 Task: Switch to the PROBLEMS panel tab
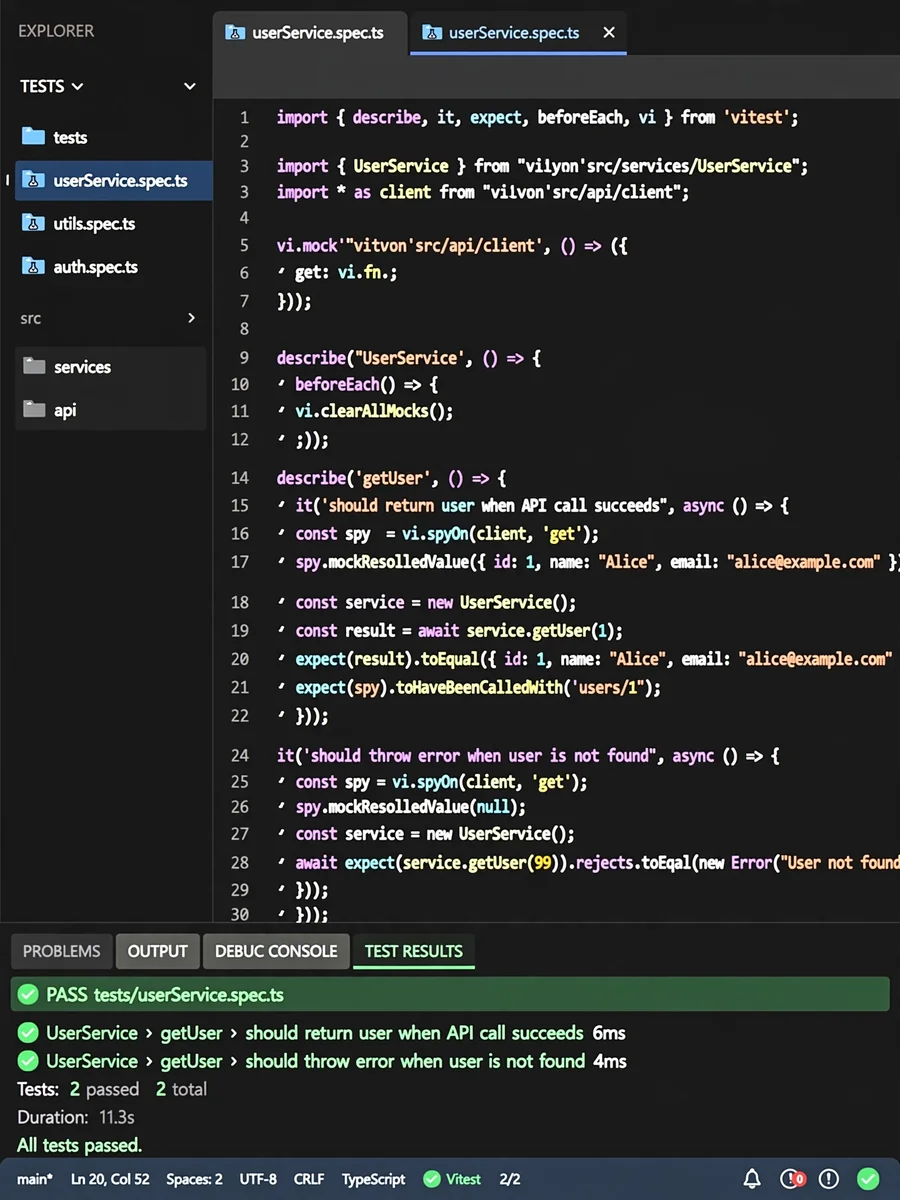61,951
